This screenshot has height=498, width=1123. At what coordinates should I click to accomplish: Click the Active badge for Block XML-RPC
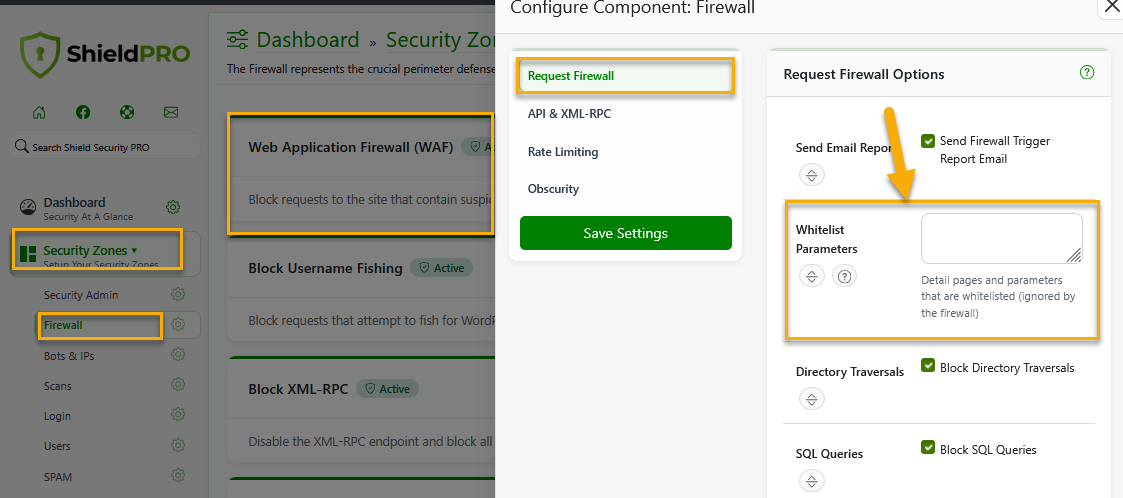point(387,388)
